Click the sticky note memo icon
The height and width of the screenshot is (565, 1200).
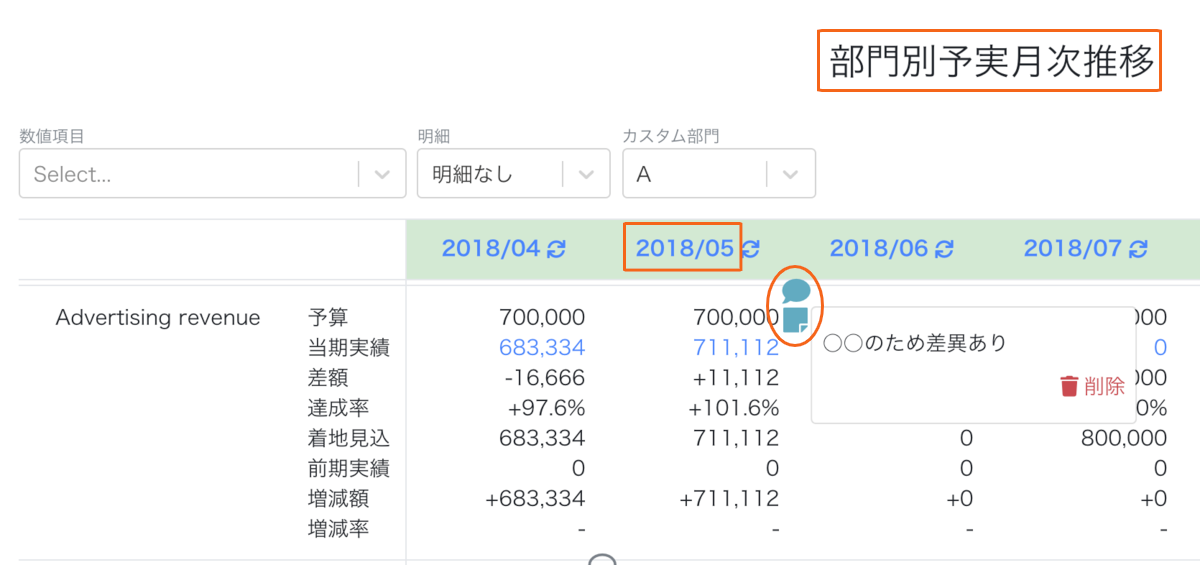(x=796, y=320)
